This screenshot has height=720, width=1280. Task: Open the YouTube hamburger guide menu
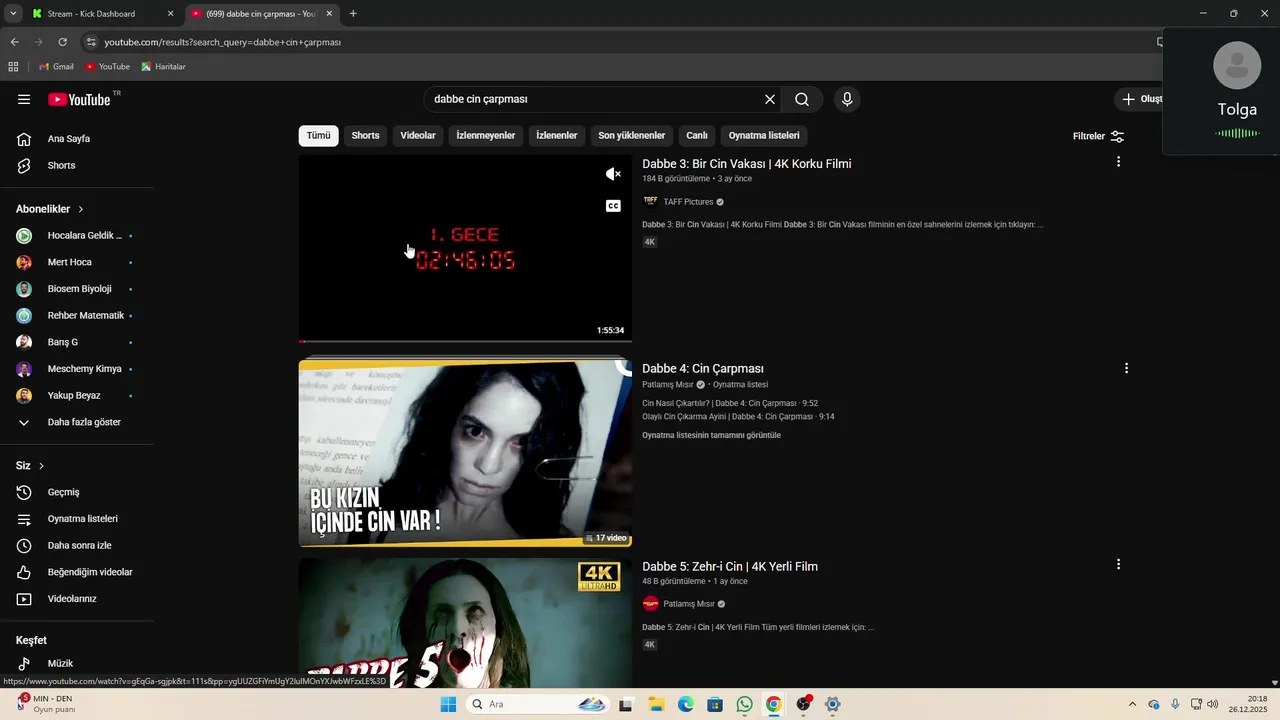point(24,99)
